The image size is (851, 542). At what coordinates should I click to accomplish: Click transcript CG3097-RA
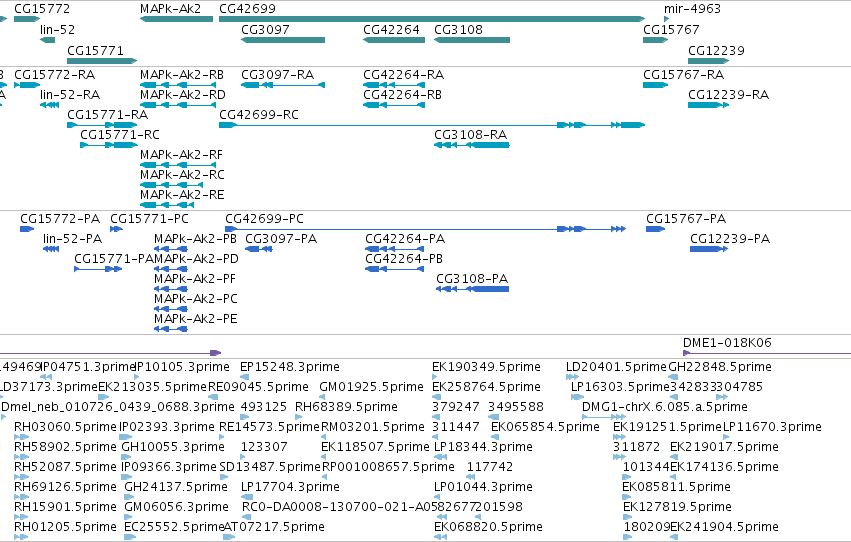283,85
